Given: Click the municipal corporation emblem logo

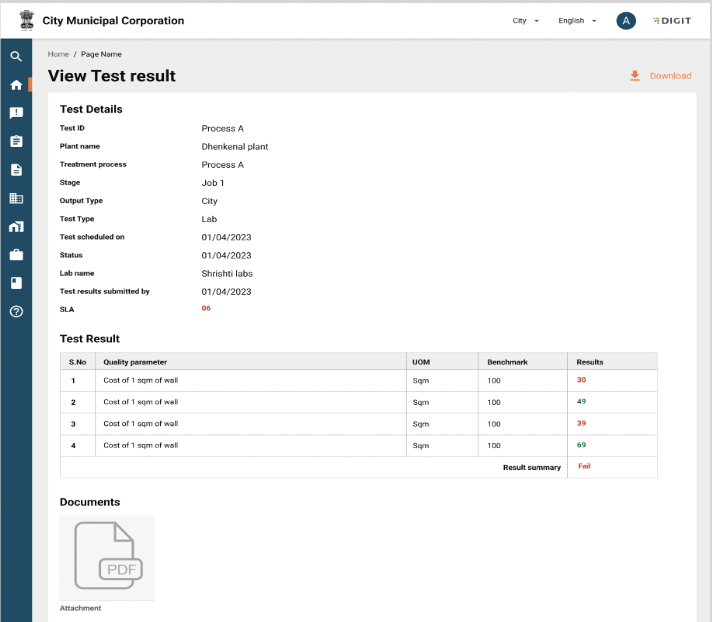Looking at the screenshot, I should (27, 20).
